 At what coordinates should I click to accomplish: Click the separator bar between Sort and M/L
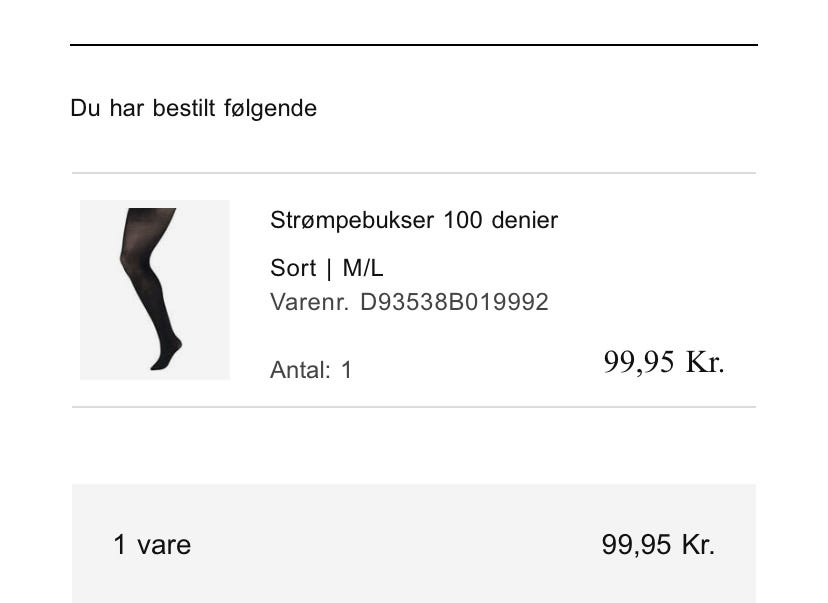[x=330, y=268]
